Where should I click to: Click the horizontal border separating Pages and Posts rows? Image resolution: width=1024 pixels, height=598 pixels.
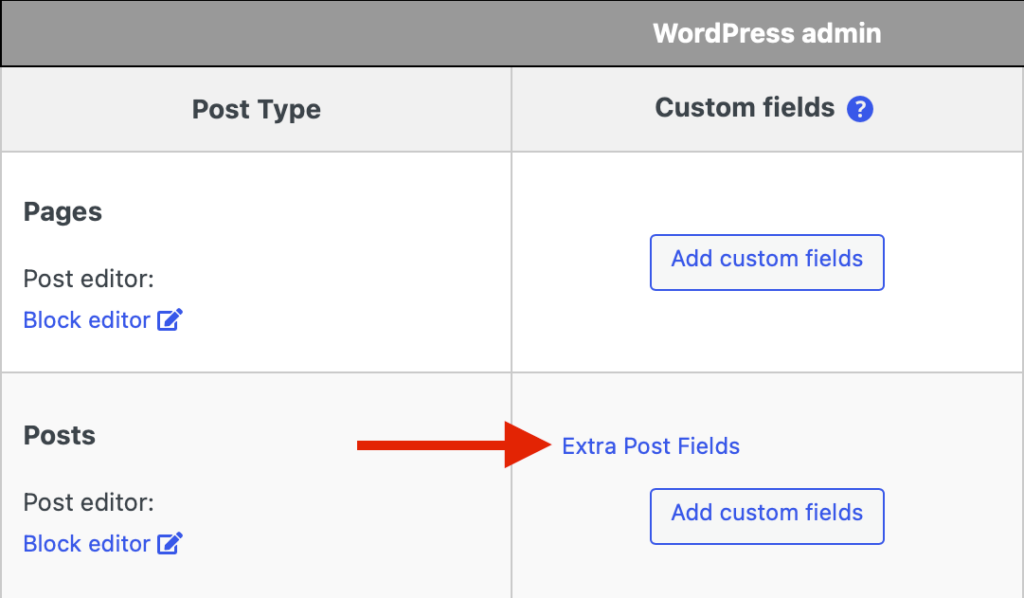[512, 372]
